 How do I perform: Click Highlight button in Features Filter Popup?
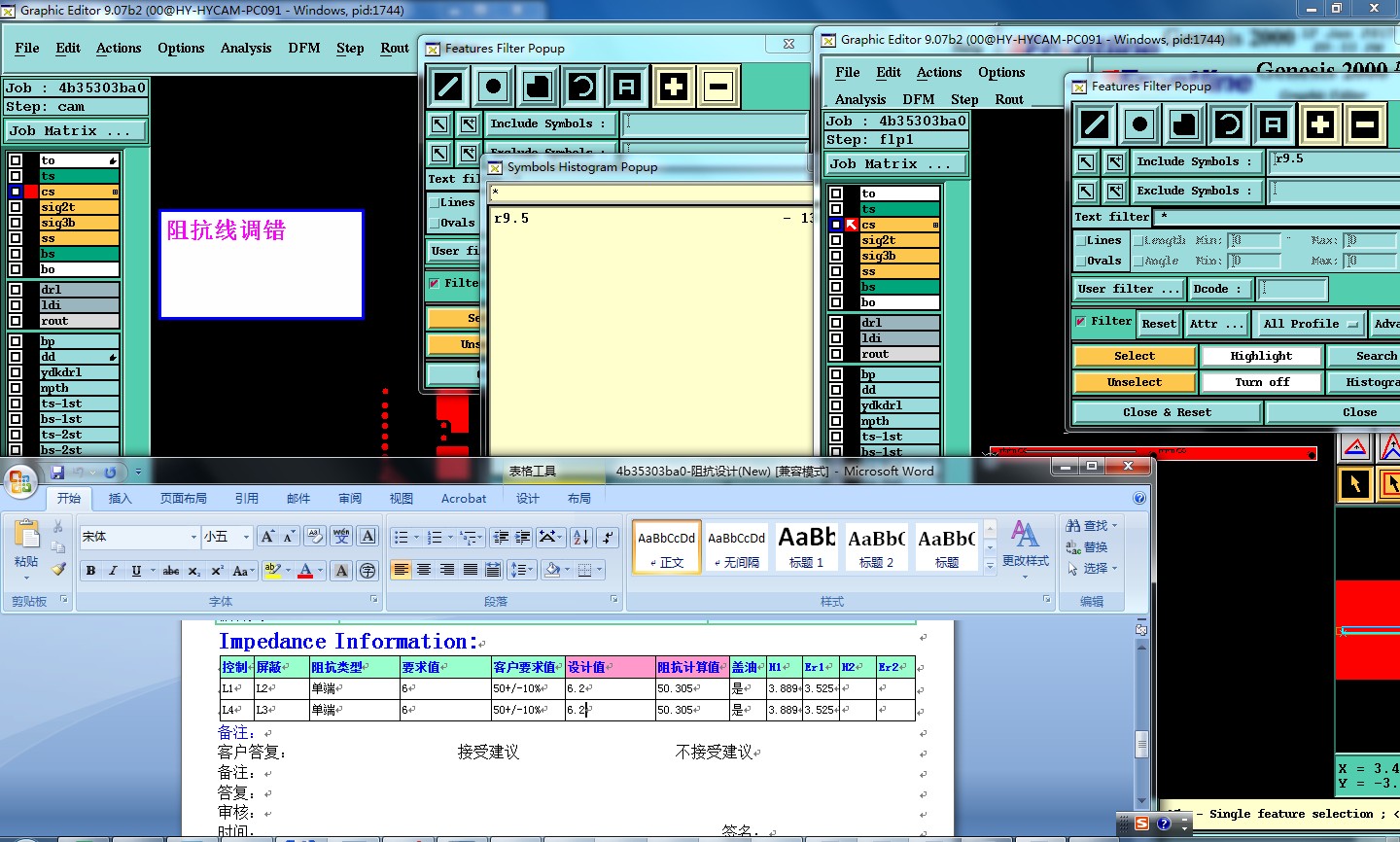click(1261, 356)
